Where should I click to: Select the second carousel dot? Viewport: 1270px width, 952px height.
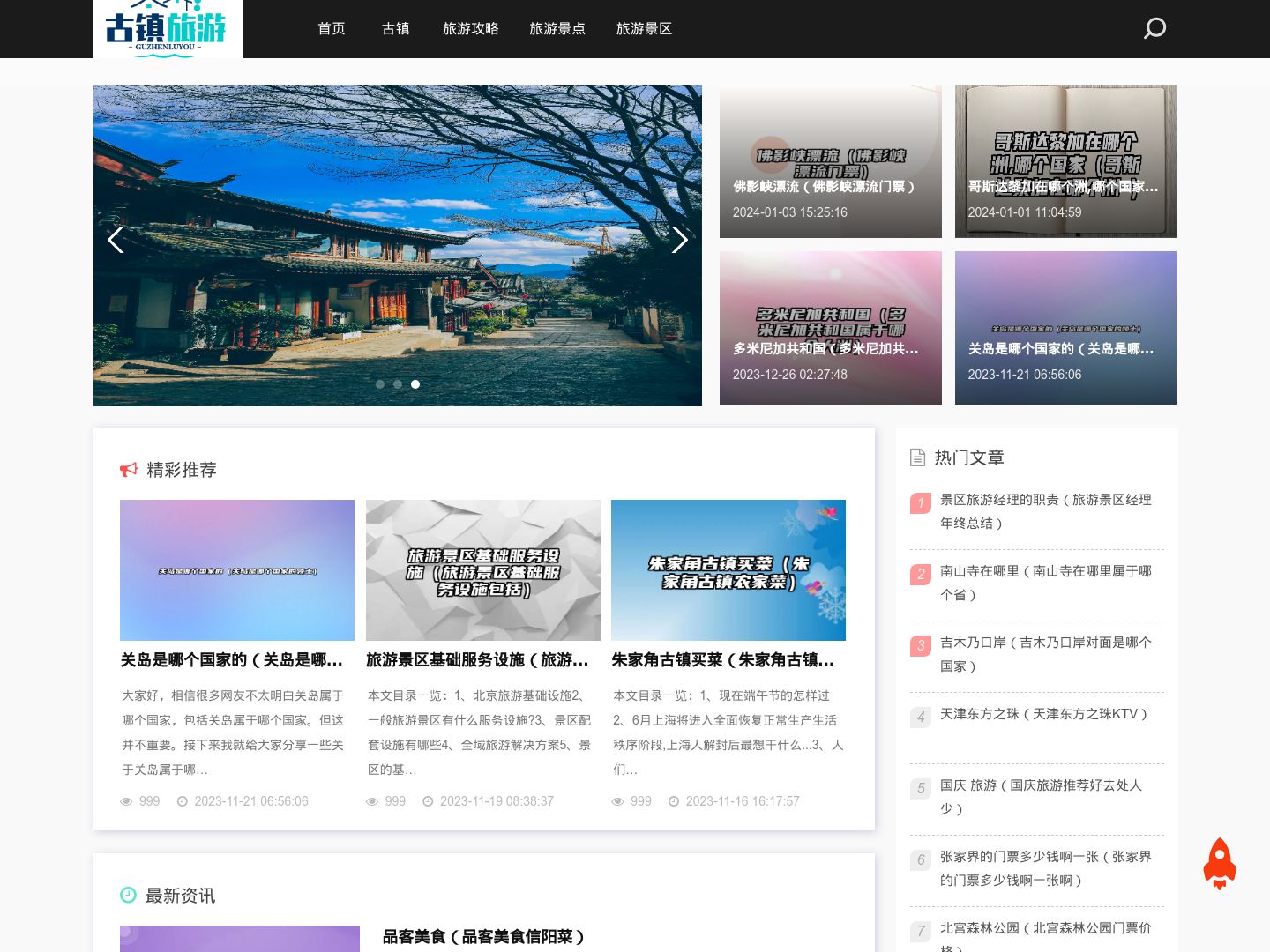point(398,384)
